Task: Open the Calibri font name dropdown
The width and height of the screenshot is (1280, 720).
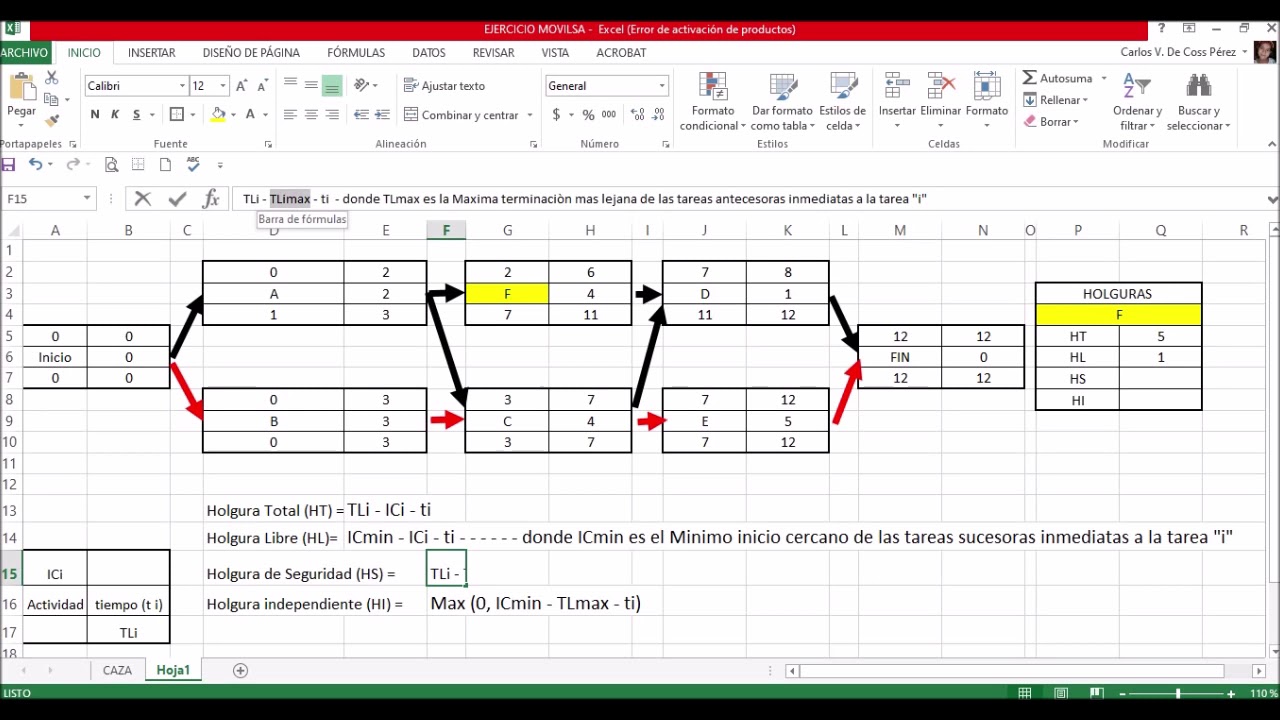Action: 182,86
